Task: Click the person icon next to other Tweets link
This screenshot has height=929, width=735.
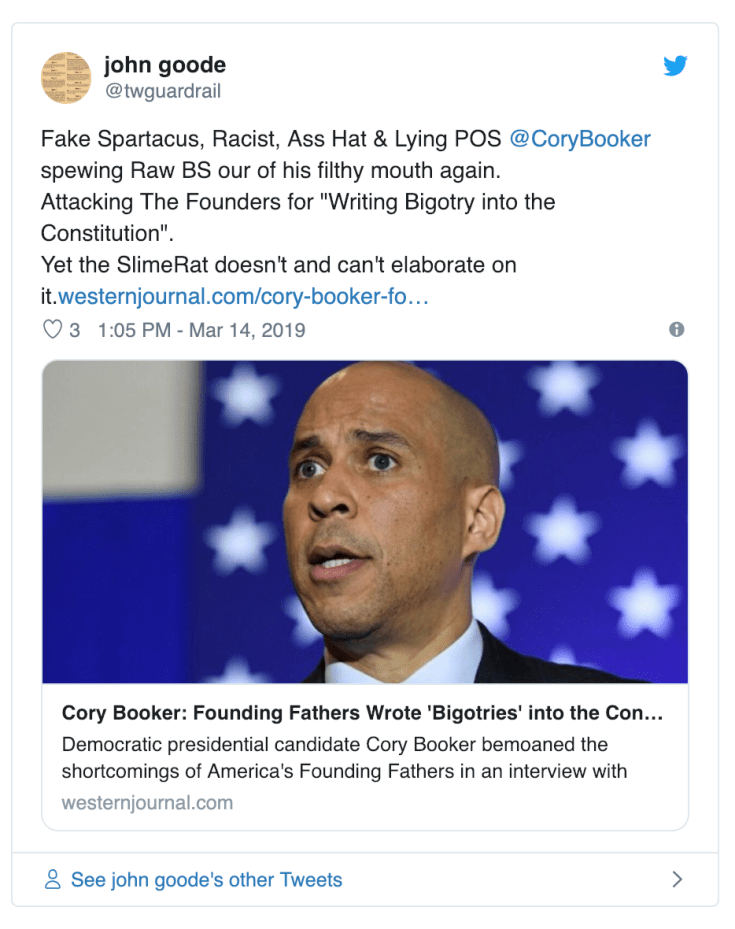Action: [x=53, y=879]
